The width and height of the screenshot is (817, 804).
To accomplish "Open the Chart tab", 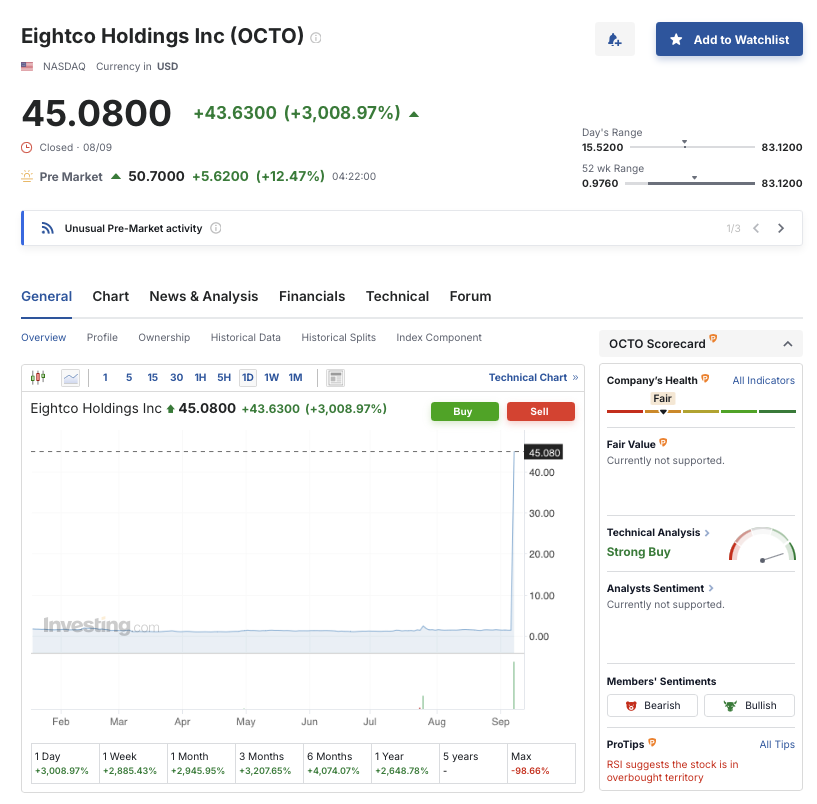I will pos(110,296).
